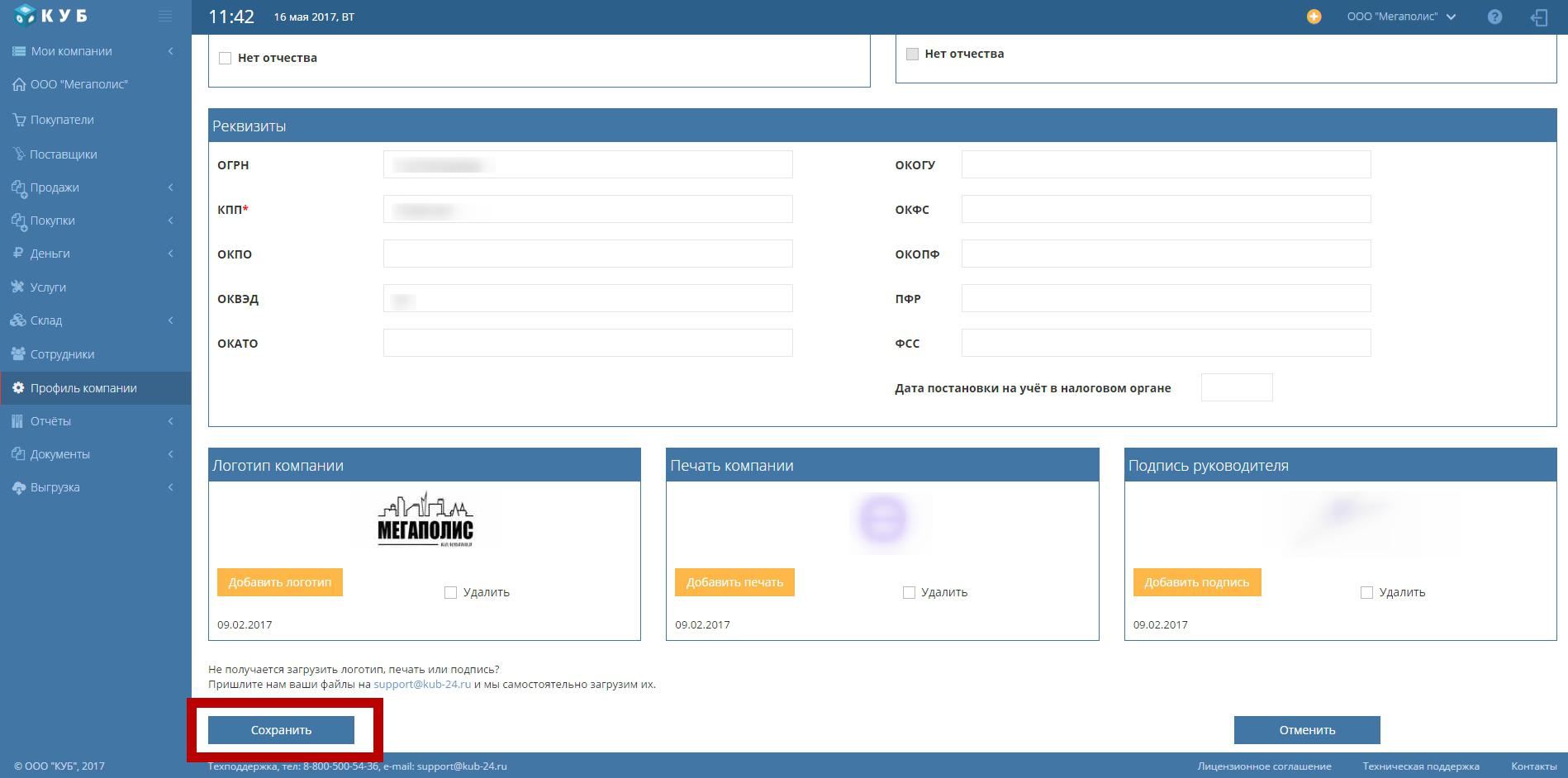Expand Склад submenu chevron

coord(171,320)
